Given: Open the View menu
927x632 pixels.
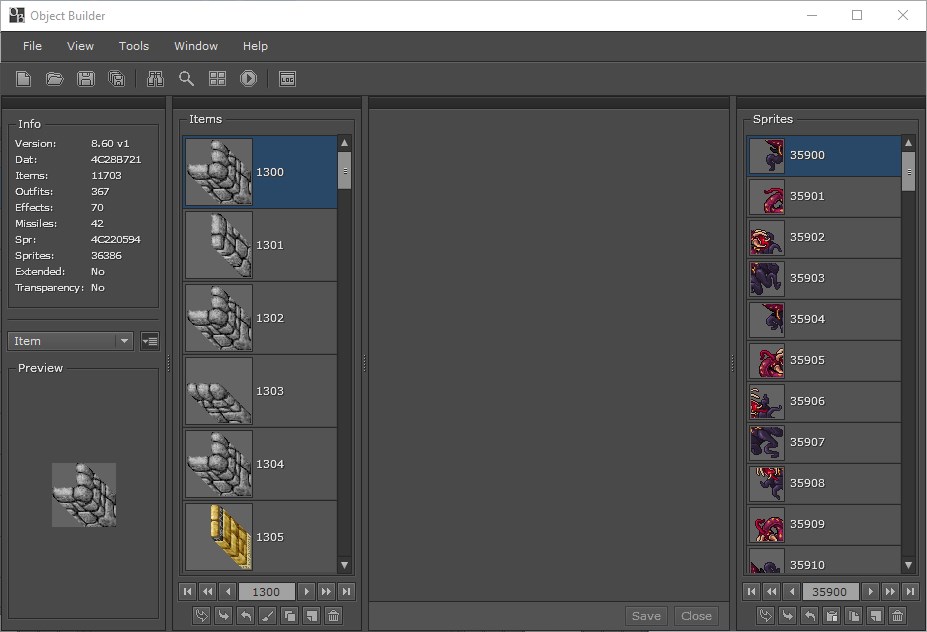Looking at the screenshot, I should pyautogui.click(x=80, y=46).
